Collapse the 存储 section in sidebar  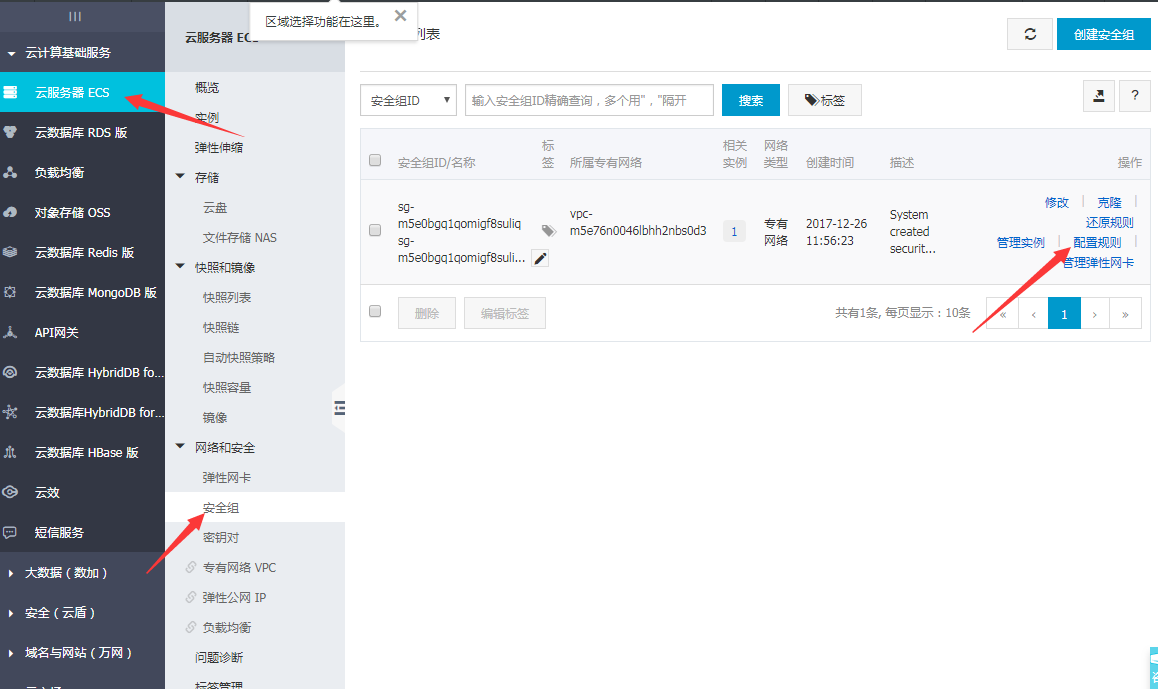181,177
